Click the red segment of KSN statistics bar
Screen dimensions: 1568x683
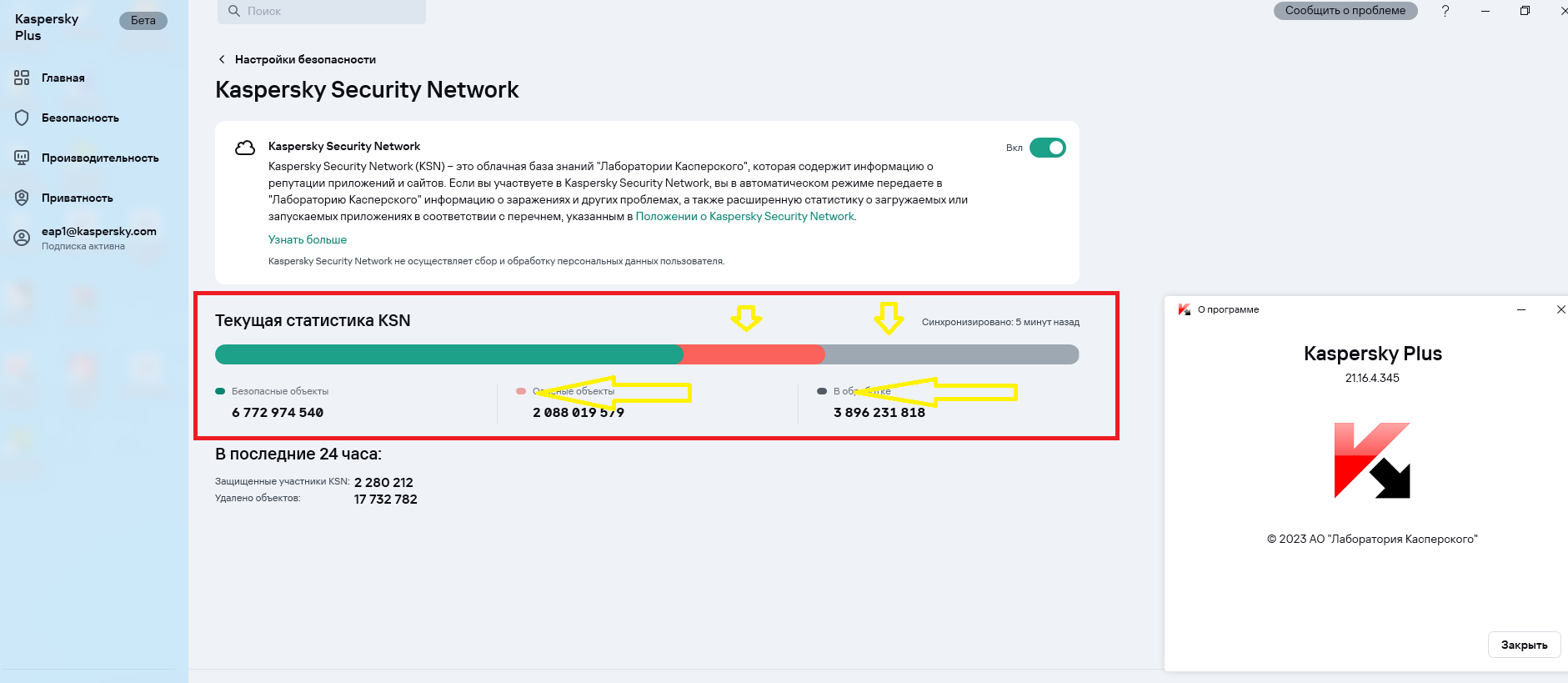pos(754,354)
